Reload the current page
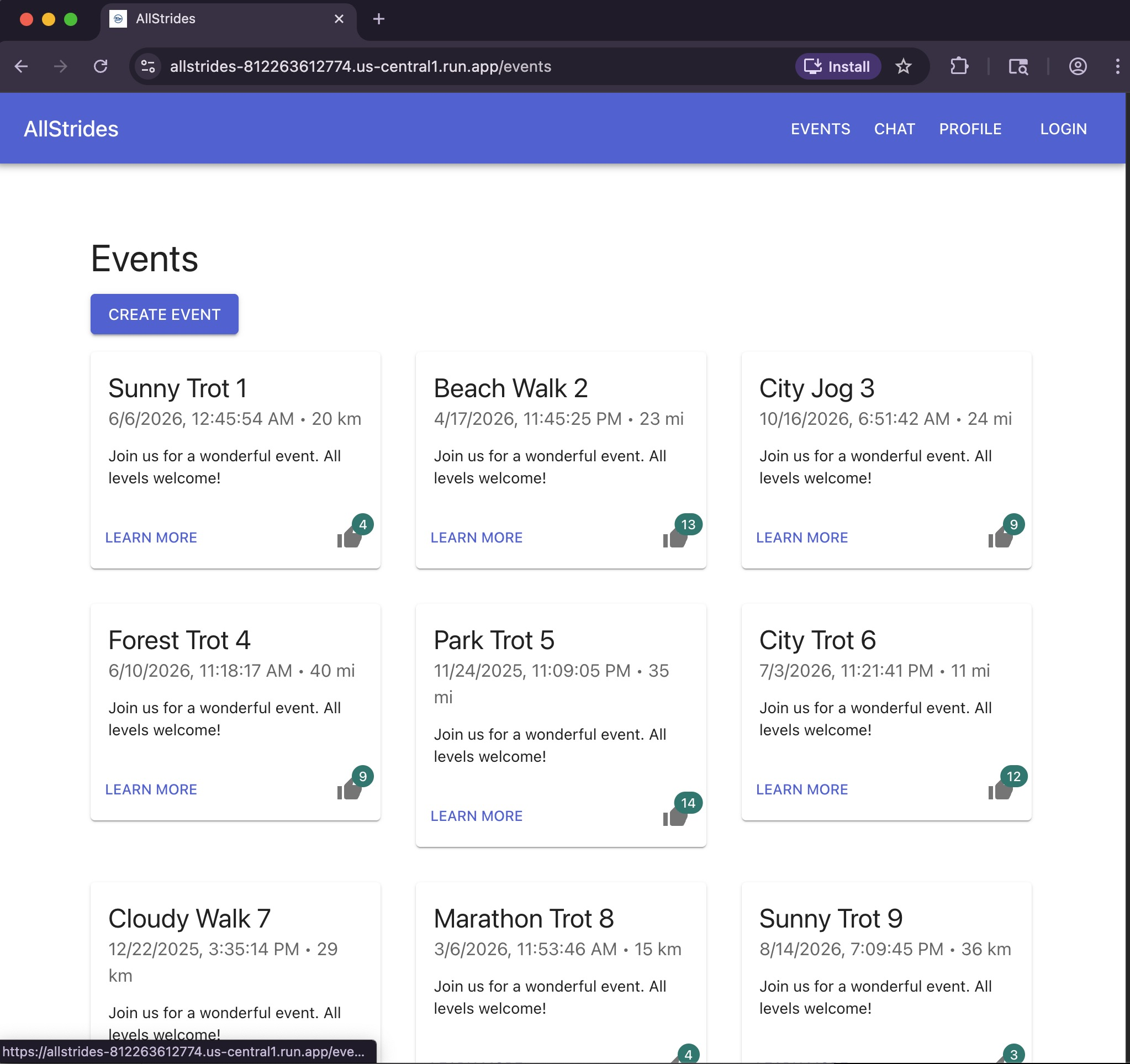The height and width of the screenshot is (1064, 1130). click(x=101, y=66)
